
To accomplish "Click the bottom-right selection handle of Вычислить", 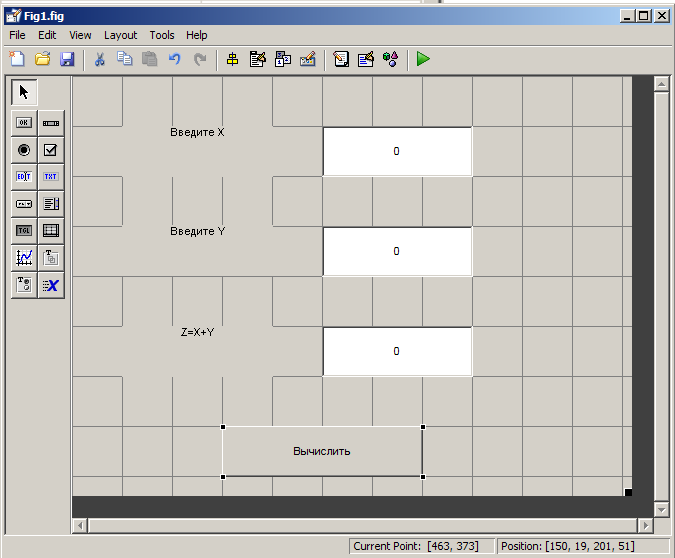I will click(x=423, y=477).
